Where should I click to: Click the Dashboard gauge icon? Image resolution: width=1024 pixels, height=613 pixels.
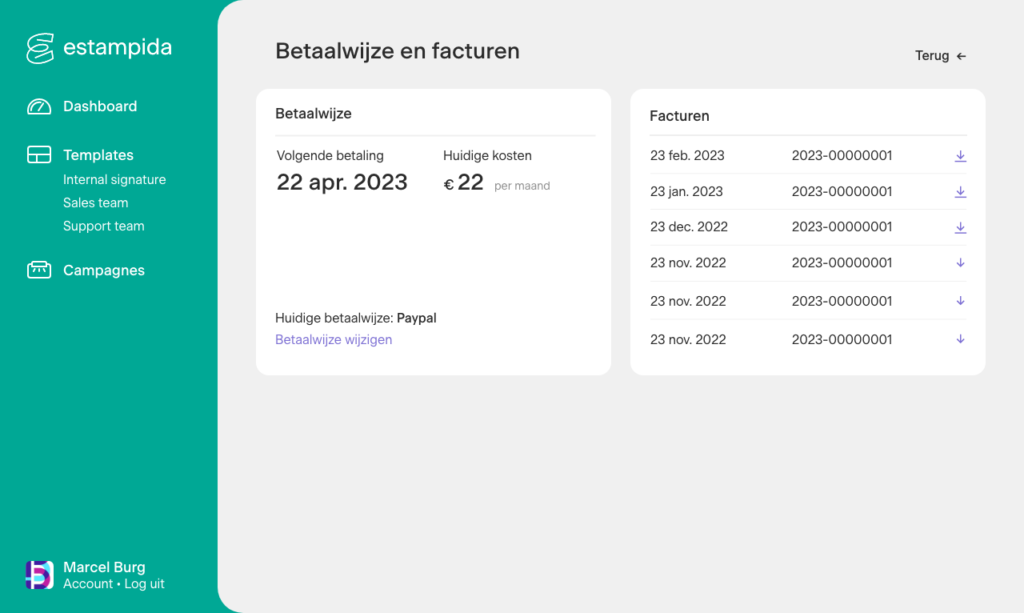tap(39, 107)
